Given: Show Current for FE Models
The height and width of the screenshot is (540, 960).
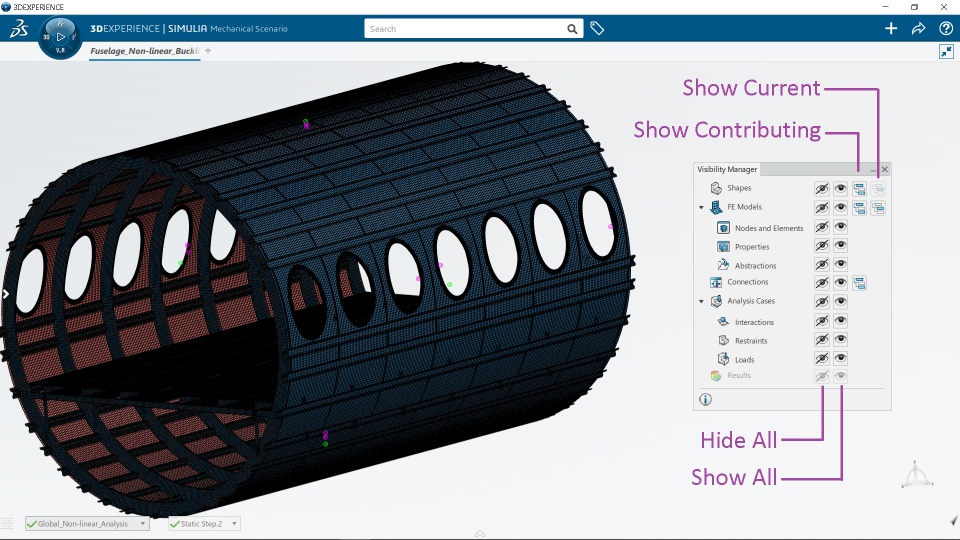Looking at the screenshot, I should pyautogui.click(x=878, y=208).
